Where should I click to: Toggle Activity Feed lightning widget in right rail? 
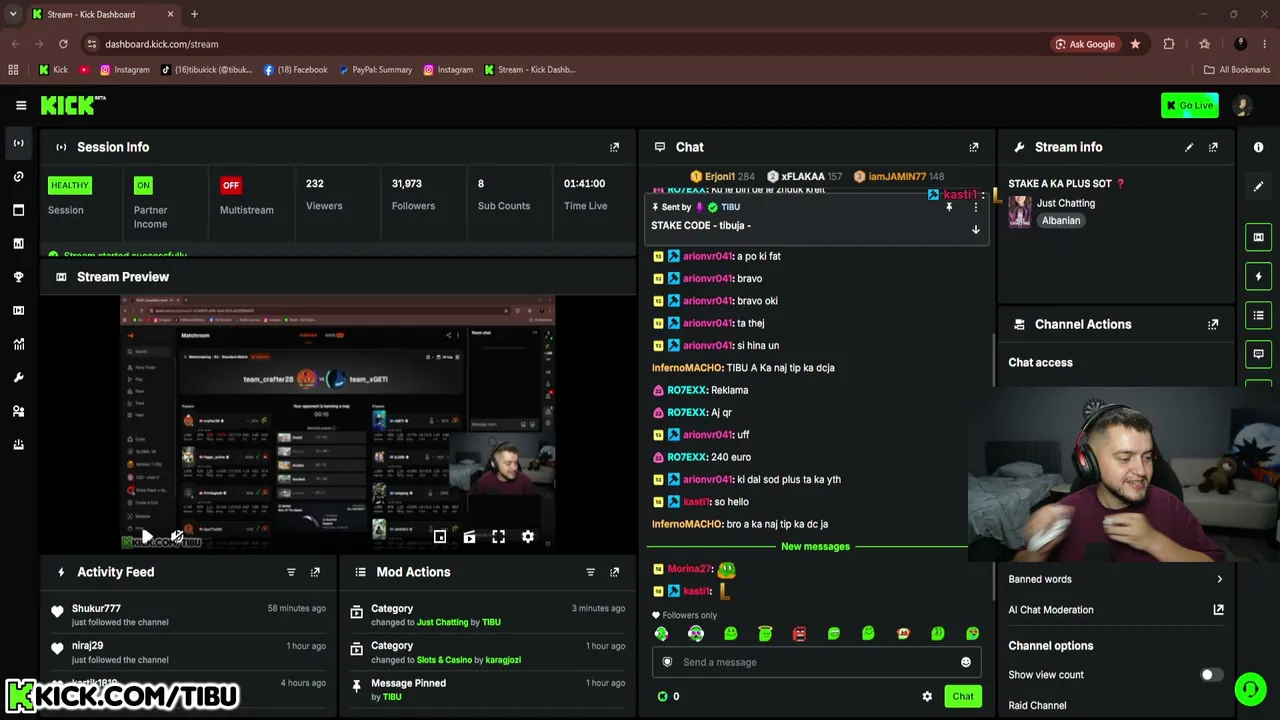[1258, 276]
